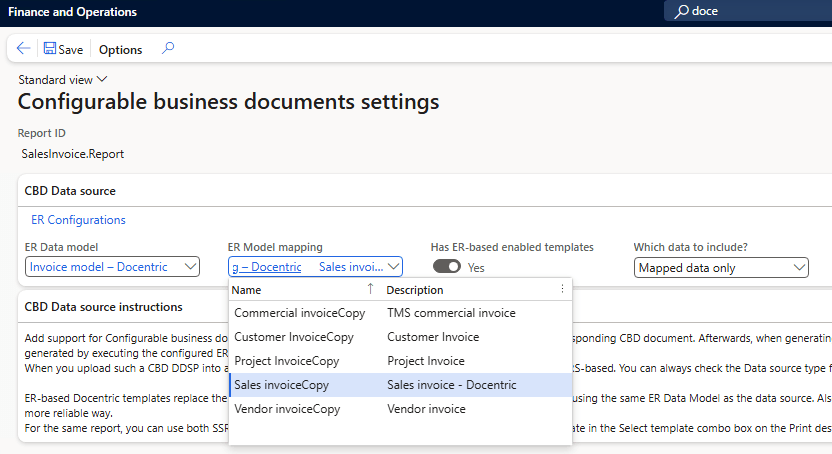Click the back arrow icon

pyautogui.click(x=24, y=49)
